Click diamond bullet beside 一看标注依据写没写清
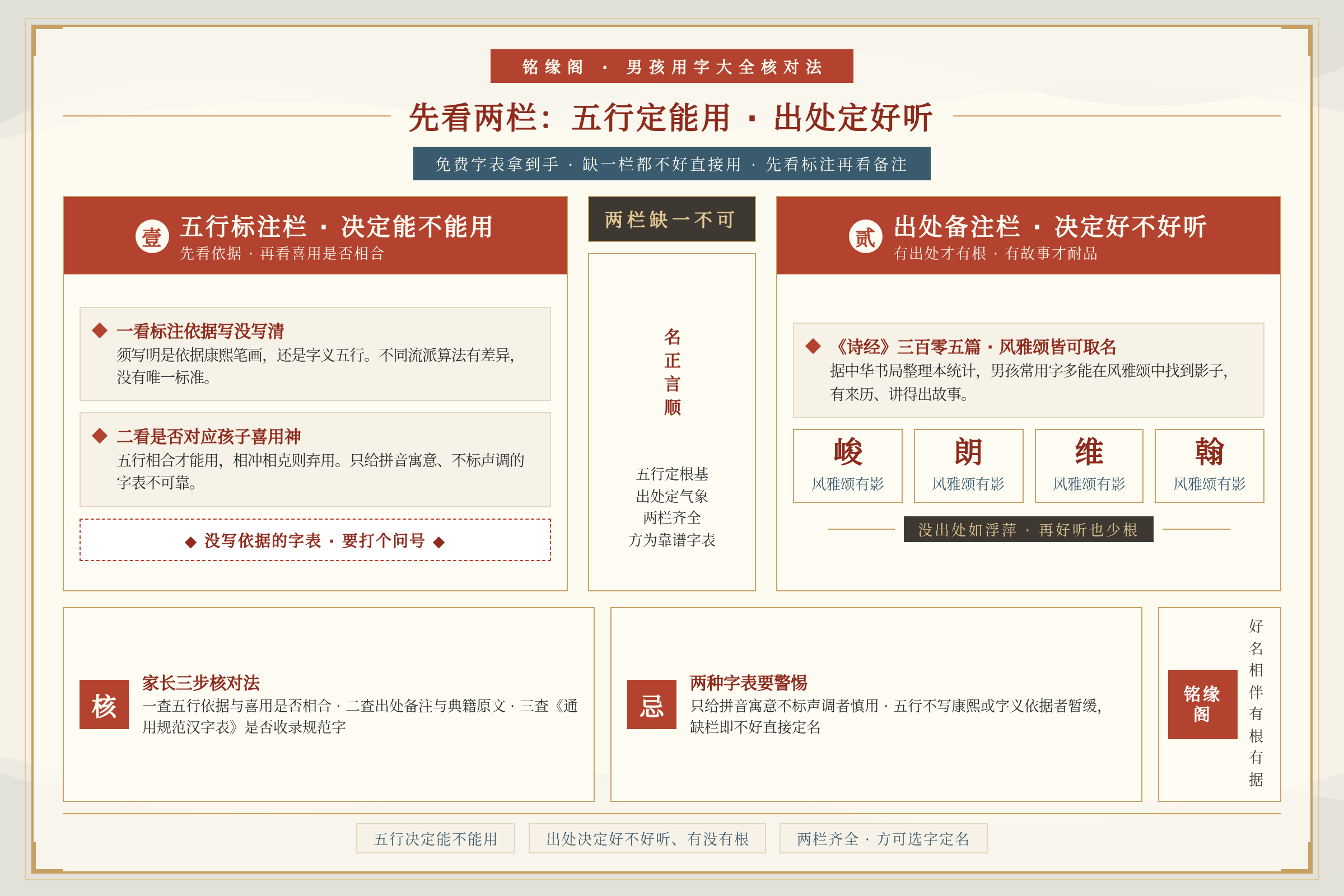The height and width of the screenshot is (896, 1344). point(100,330)
